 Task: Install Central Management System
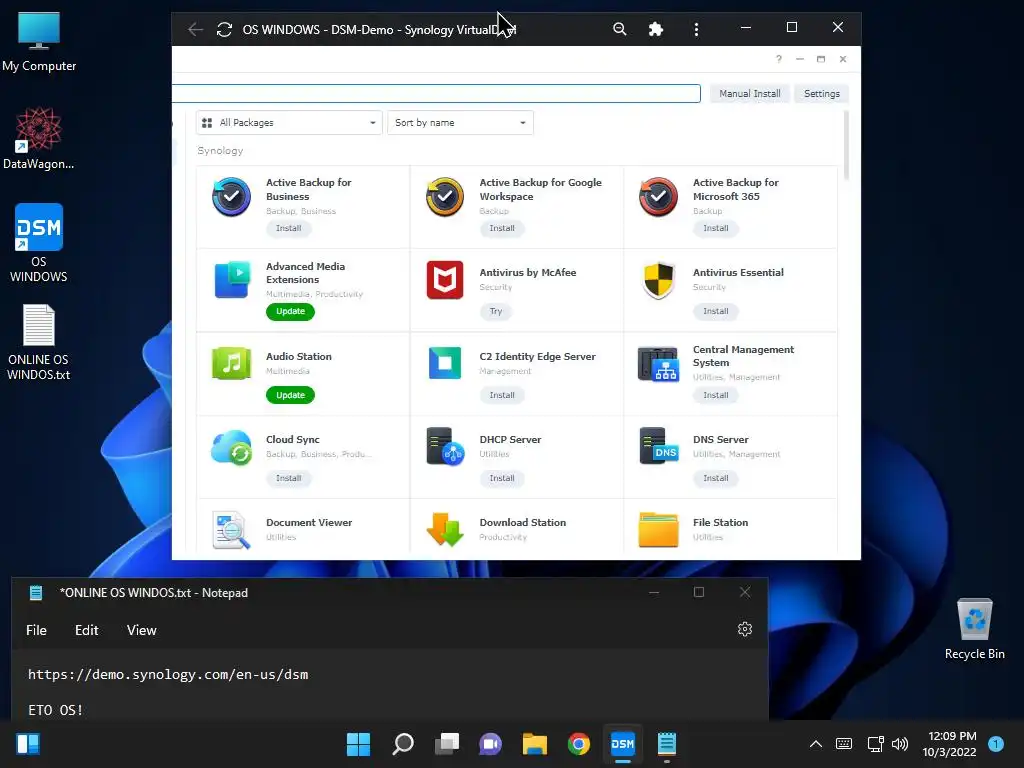click(715, 395)
